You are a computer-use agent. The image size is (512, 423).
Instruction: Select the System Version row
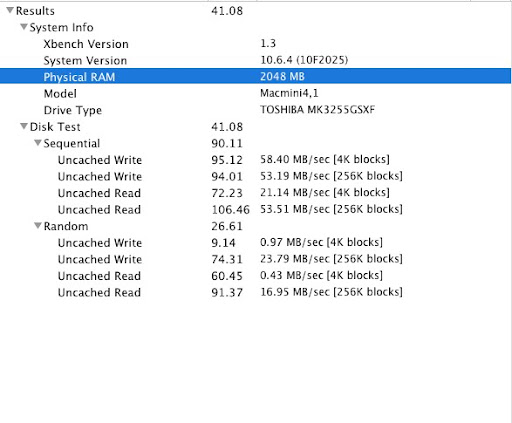[x=255, y=60]
